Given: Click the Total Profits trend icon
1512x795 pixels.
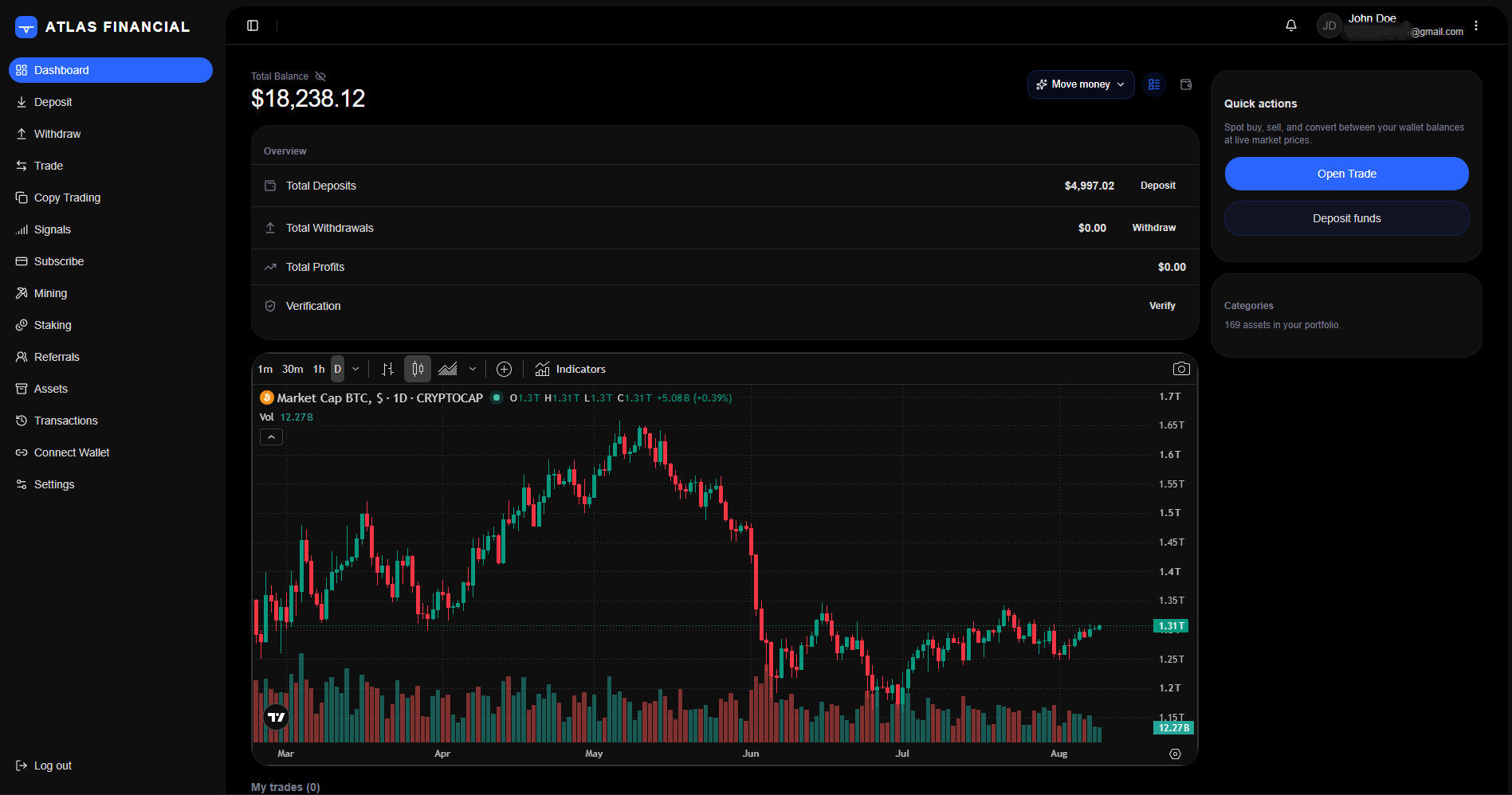Looking at the screenshot, I should [x=270, y=267].
